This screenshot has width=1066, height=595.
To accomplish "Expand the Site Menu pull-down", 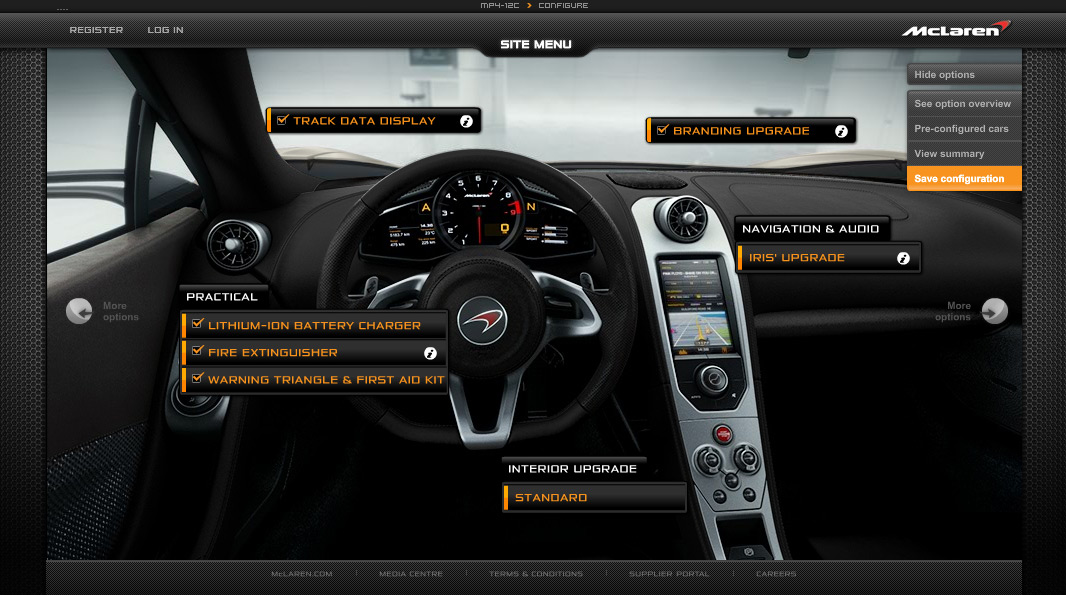I will [x=536, y=45].
